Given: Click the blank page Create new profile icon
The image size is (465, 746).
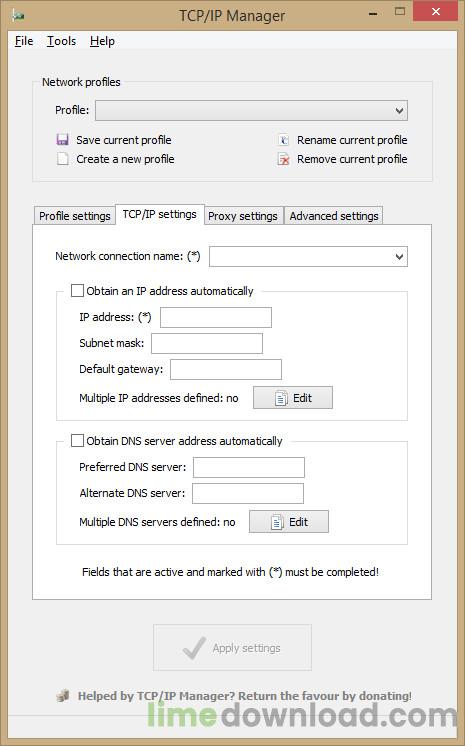Looking at the screenshot, I should [62, 159].
